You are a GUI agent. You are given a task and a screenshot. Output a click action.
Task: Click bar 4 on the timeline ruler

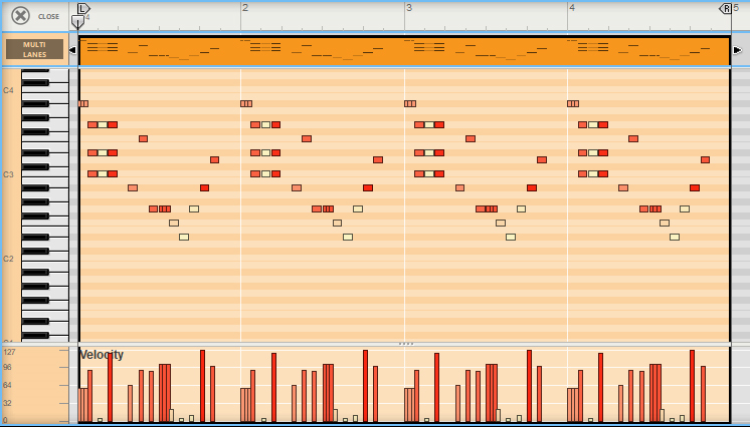[572, 8]
